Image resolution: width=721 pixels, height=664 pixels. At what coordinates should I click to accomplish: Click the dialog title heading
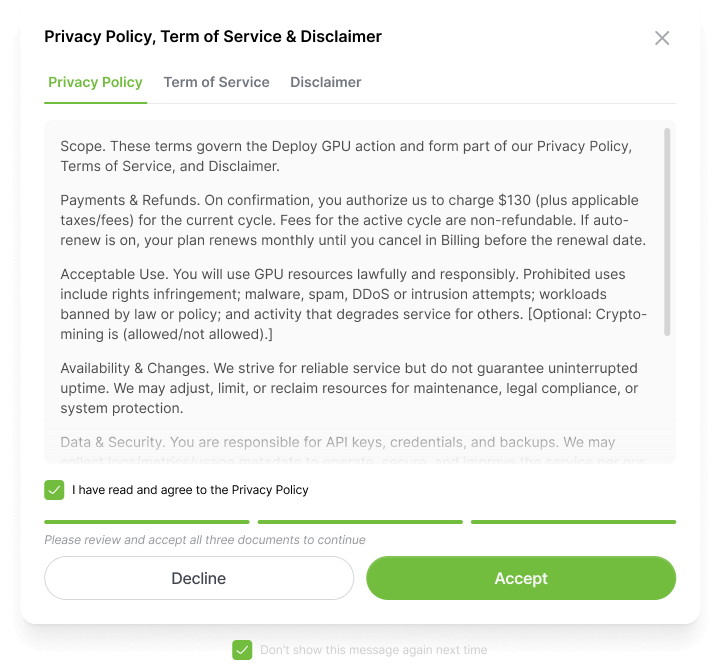(x=213, y=37)
